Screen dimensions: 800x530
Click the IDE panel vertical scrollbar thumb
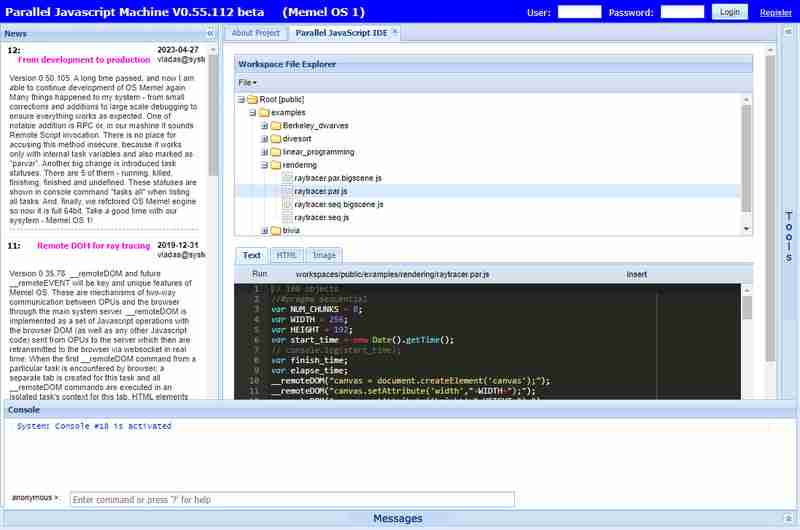770,209
